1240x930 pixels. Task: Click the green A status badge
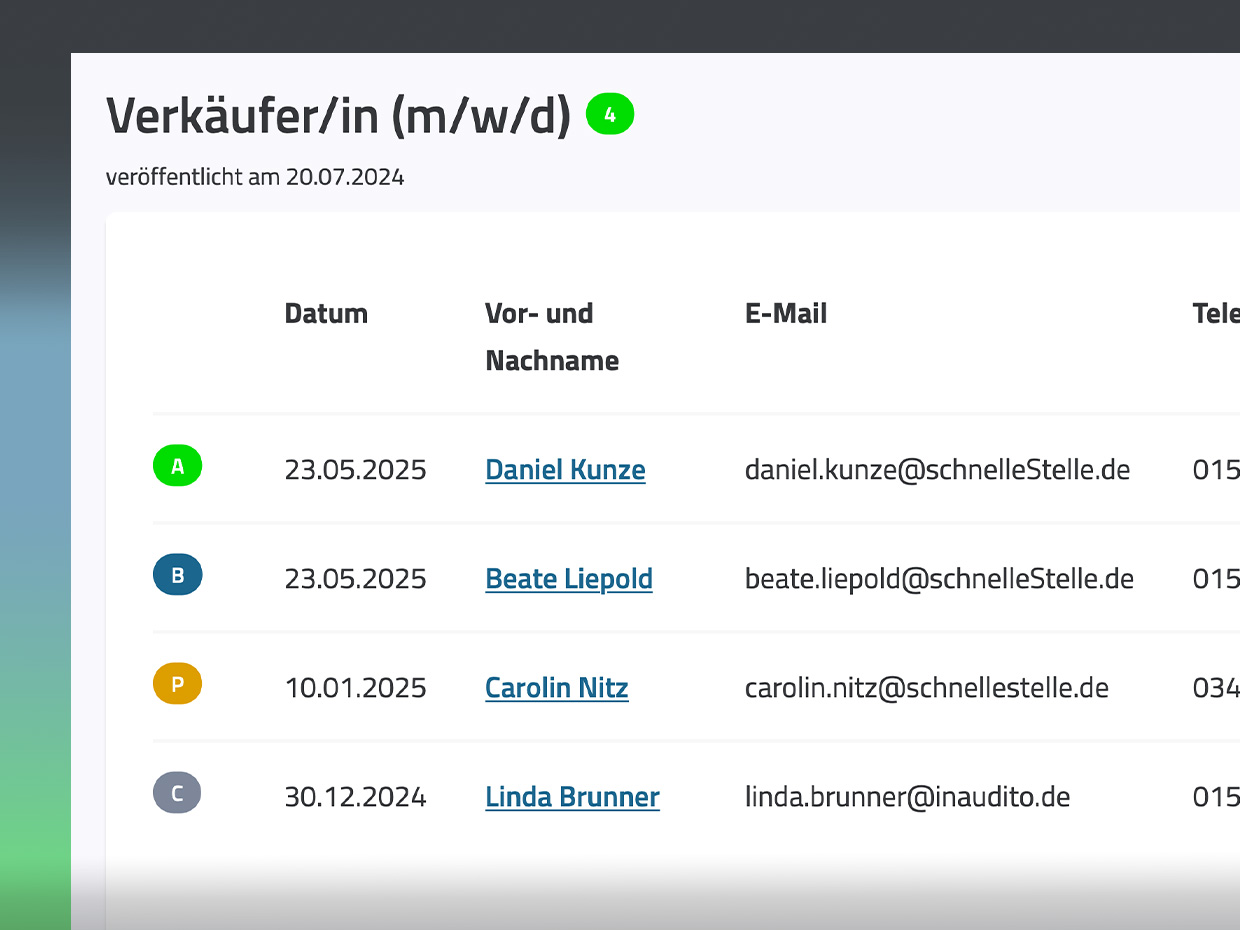pos(177,466)
